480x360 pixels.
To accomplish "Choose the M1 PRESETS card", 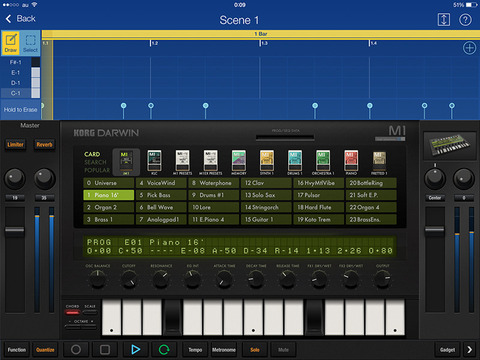I will (x=182, y=162).
